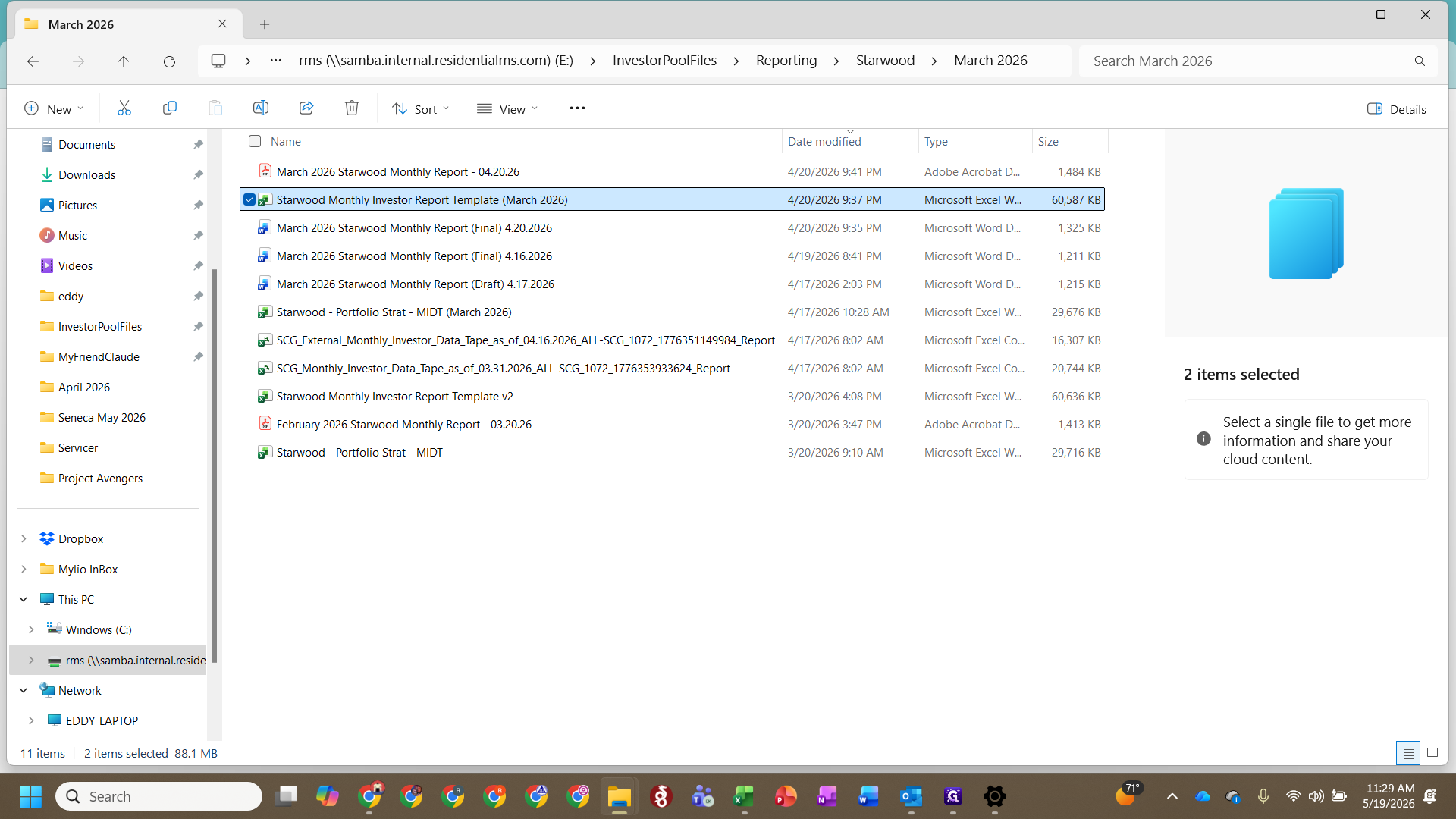Open the New dropdown menu
The width and height of the screenshot is (1456, 819).
[53, 109]
